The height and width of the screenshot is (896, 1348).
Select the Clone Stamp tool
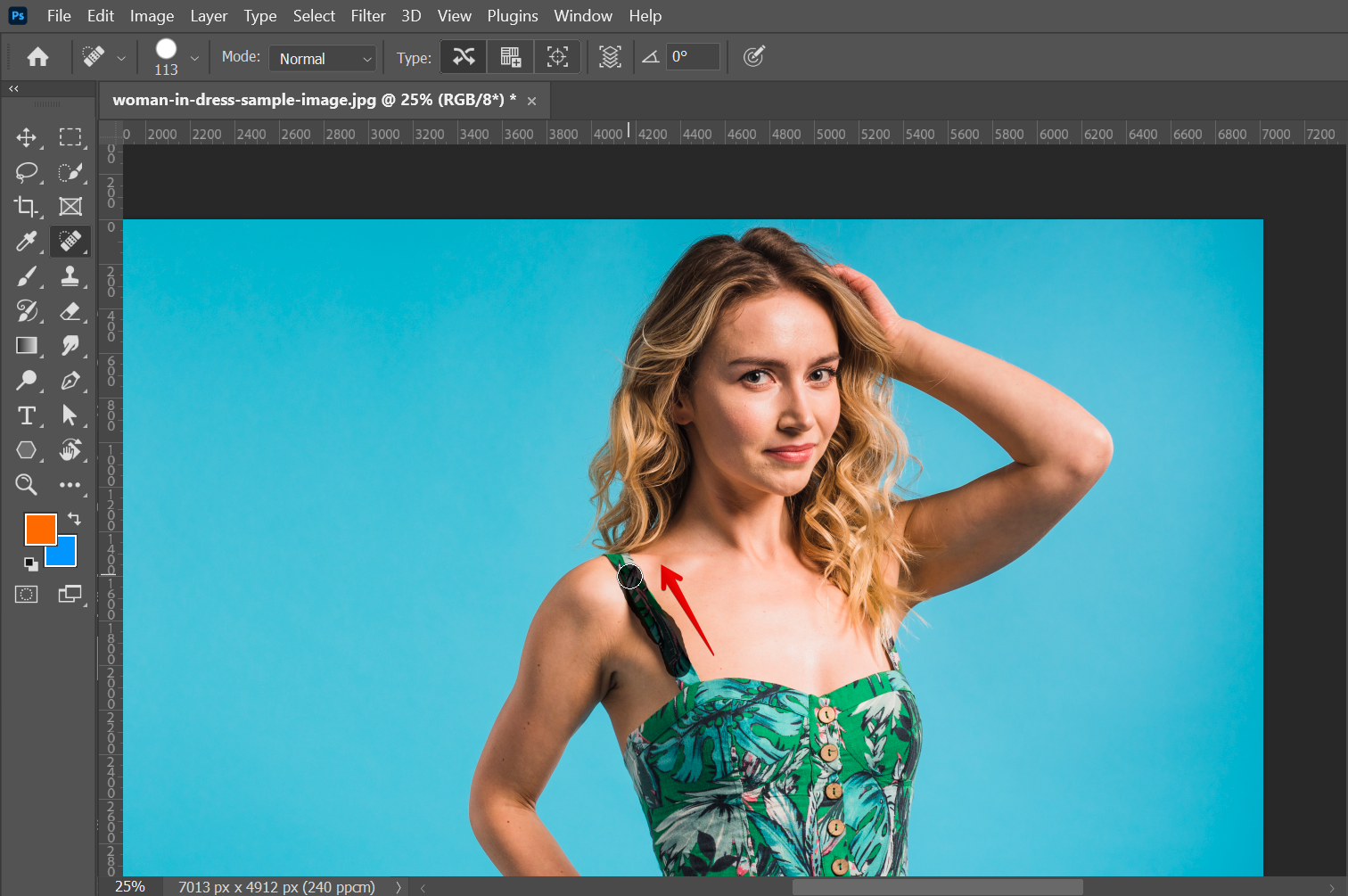(x=70, y=276)
